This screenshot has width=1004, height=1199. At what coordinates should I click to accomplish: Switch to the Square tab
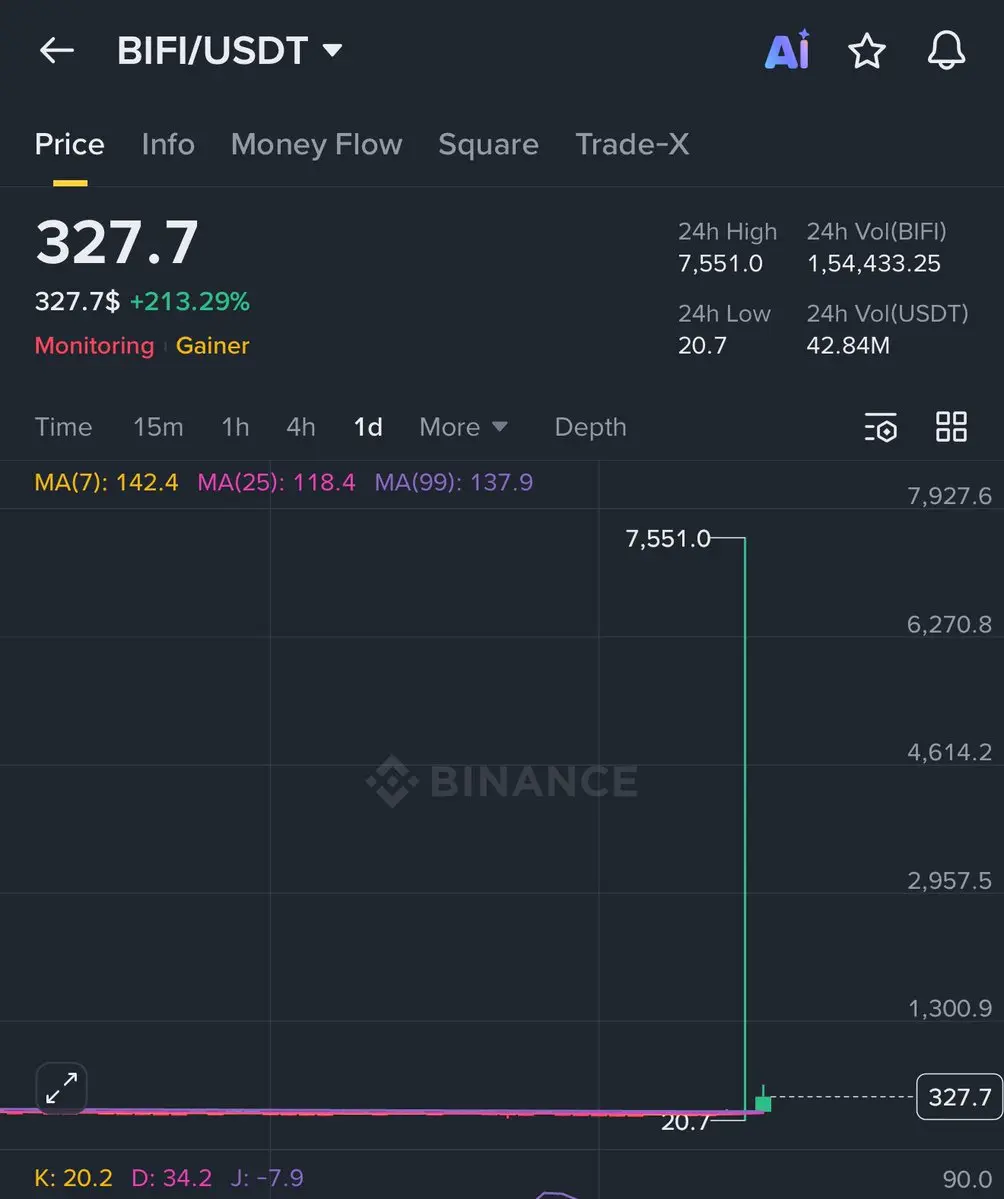(x=488, y=145)
